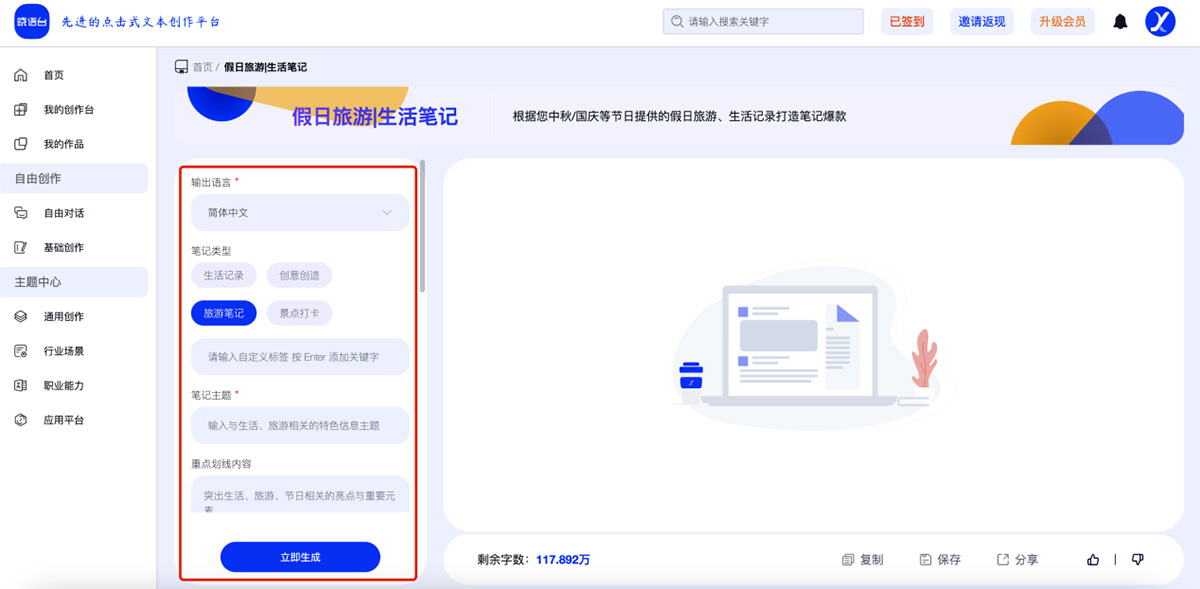Open the 输出语言 language dropdown
The image size is (1200, 589).
click(x=298, y=212)
